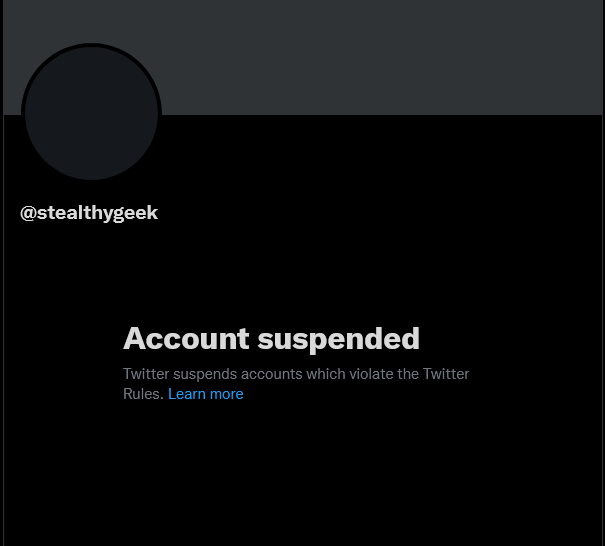The image size is (605, 546).
Task: Click the word "suspends" in the gray text
Action: (x=205, y=375)
